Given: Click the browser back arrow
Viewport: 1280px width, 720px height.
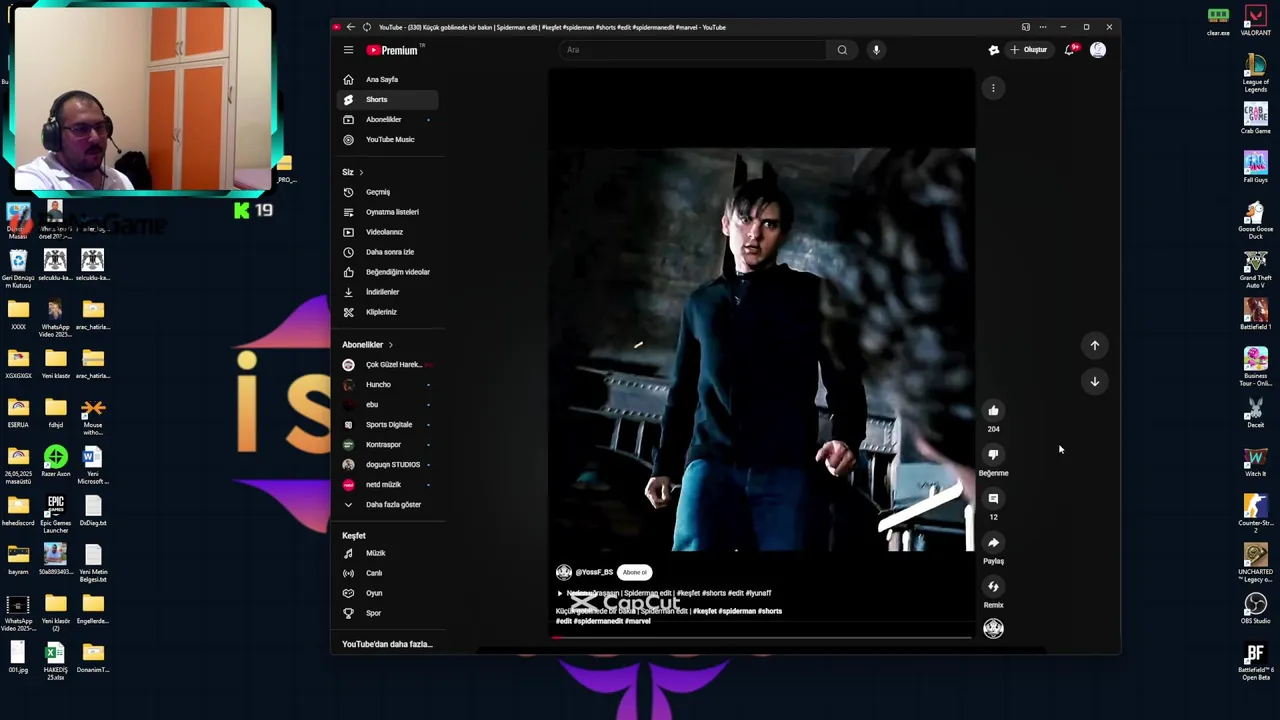Looking at the screenshot, I should [x=350, y=27].
